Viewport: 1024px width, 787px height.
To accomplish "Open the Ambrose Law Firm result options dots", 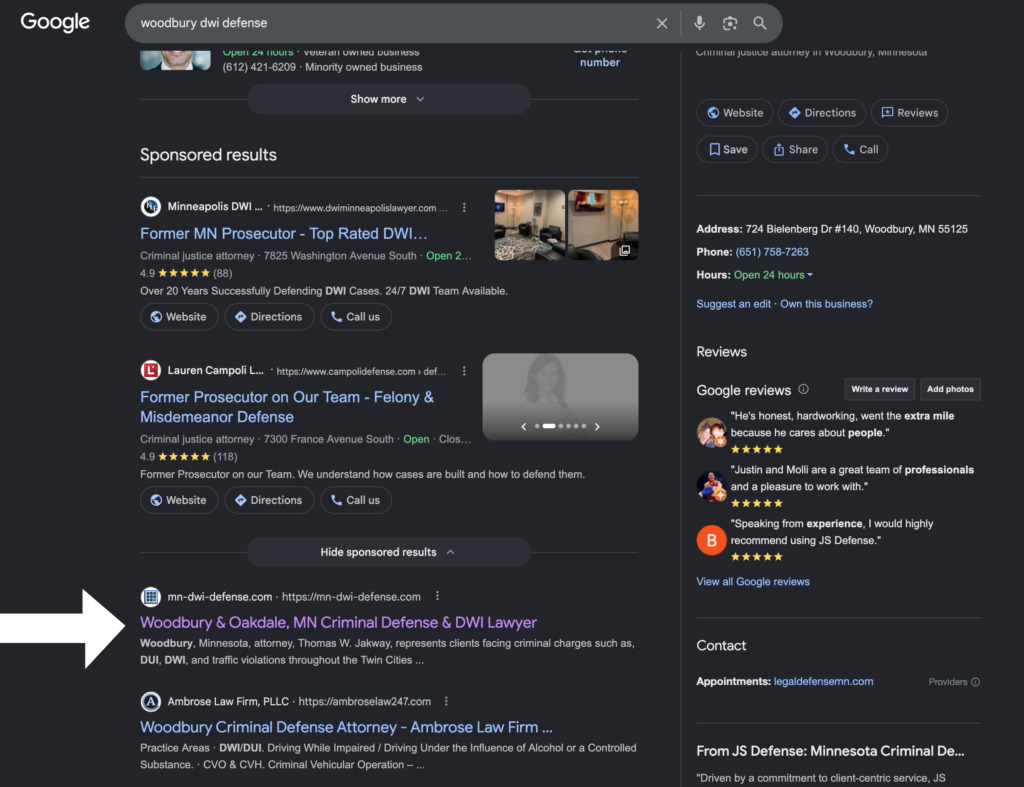I will [446, 701].
